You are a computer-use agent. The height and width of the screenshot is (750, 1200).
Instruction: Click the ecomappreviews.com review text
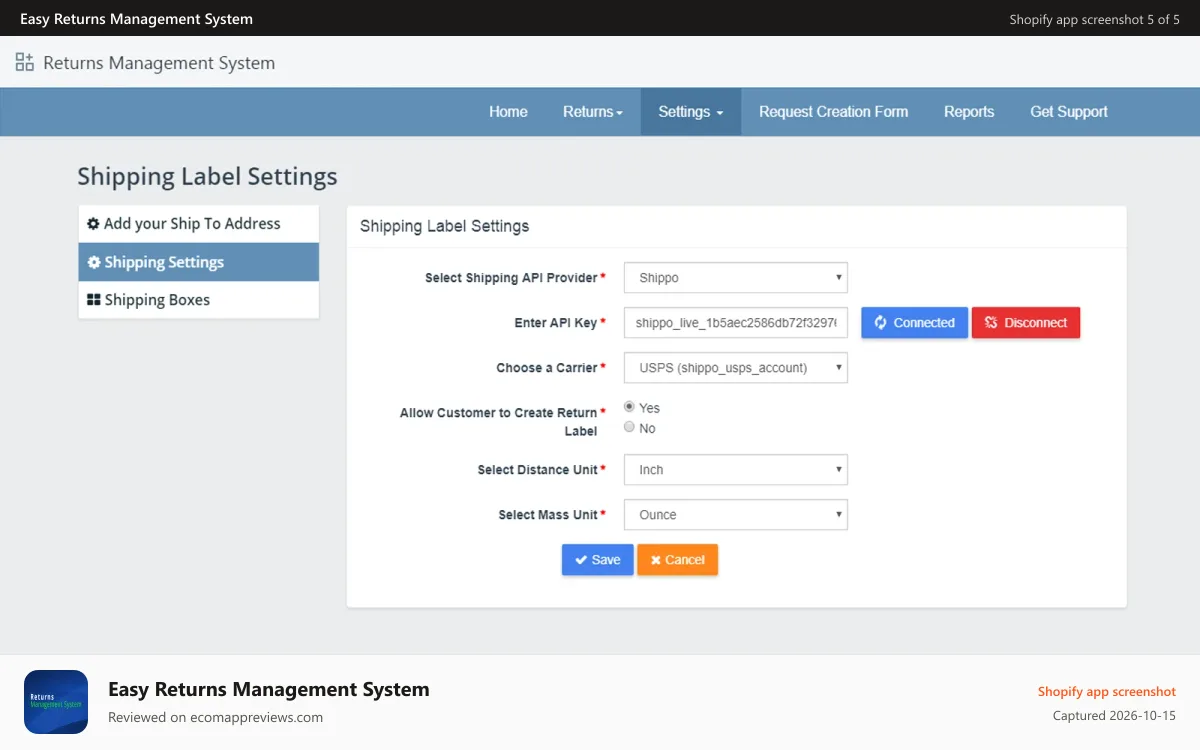(x=215, y=717)
